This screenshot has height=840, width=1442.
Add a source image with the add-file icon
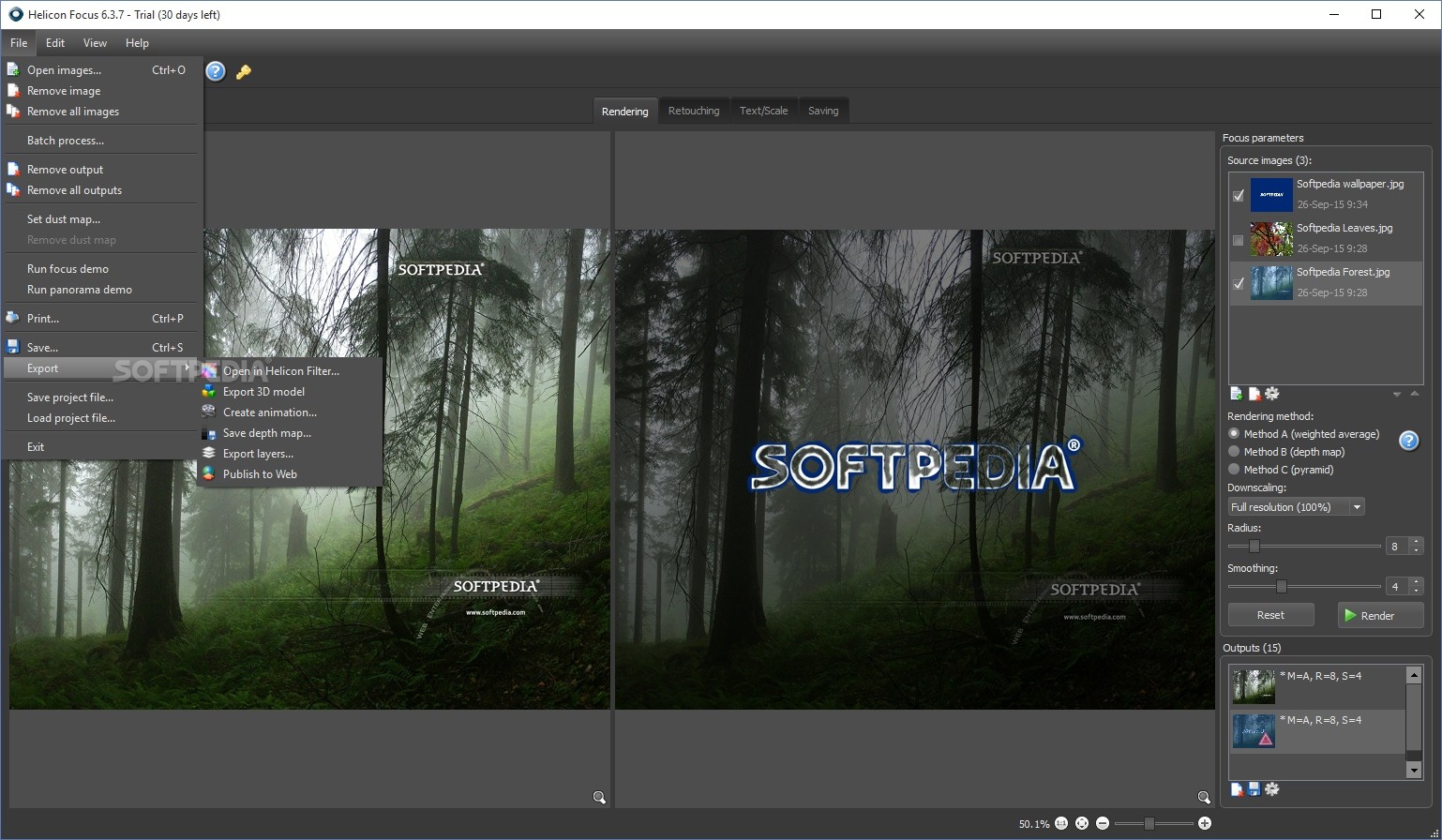(x=1237, y=394)
